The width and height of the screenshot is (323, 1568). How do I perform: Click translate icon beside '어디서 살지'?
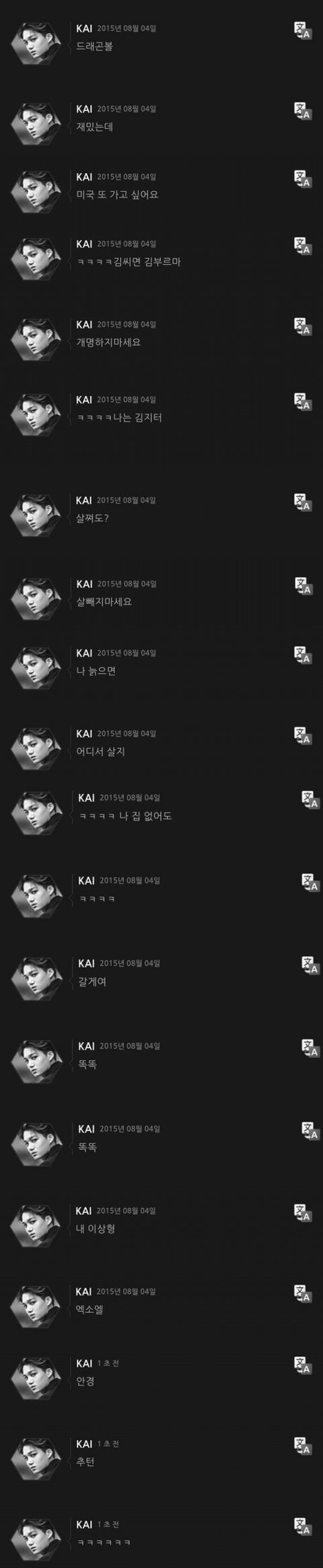tap(303, 737)
